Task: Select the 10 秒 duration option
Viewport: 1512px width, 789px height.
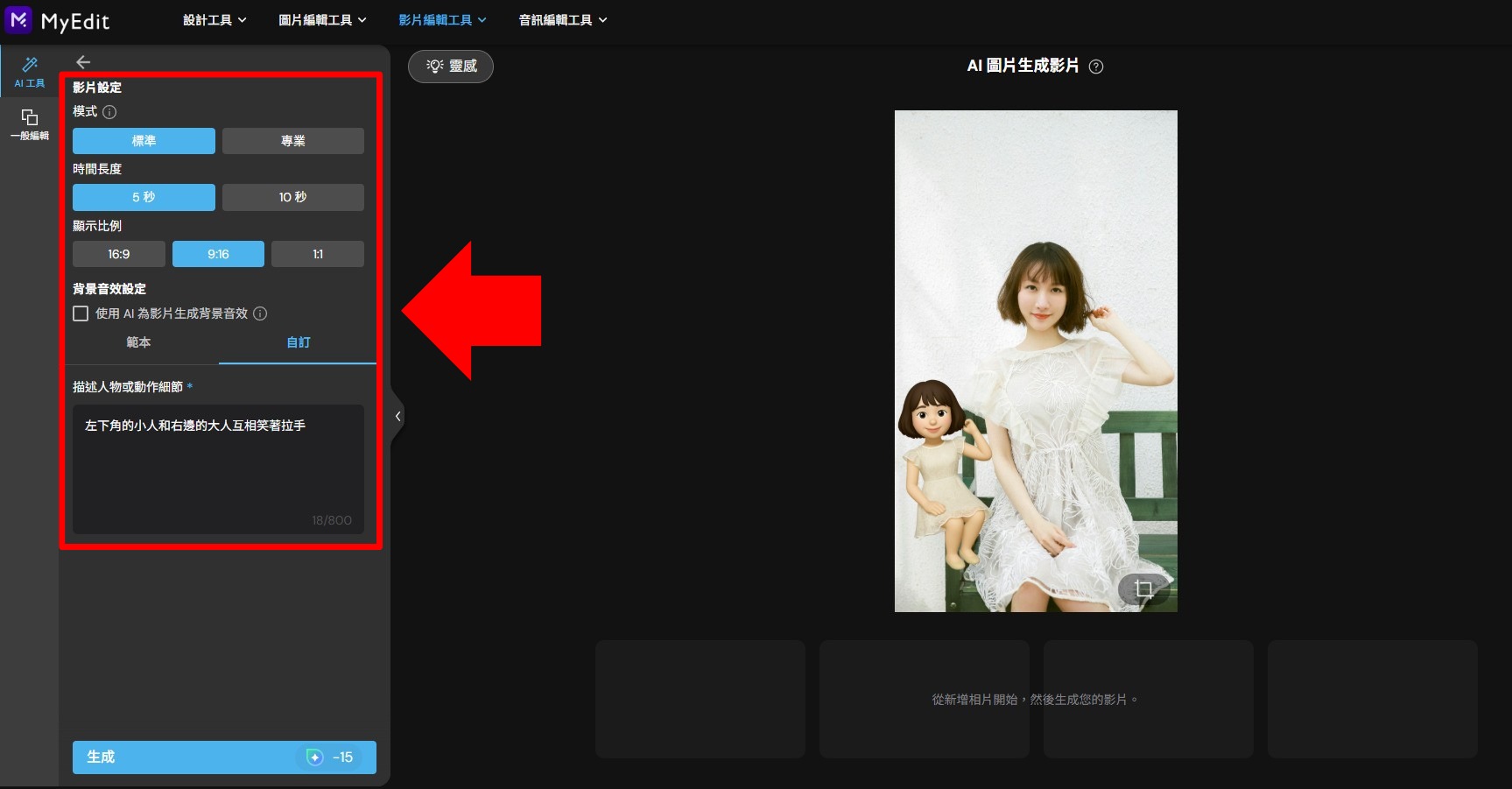Action: click(292, 196)
